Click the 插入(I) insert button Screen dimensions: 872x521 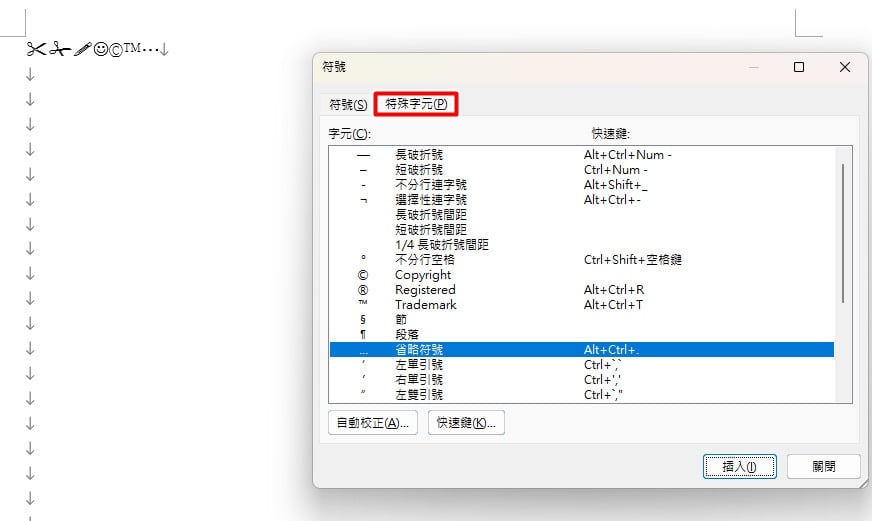pyautogui.click(x=739, y=466)
